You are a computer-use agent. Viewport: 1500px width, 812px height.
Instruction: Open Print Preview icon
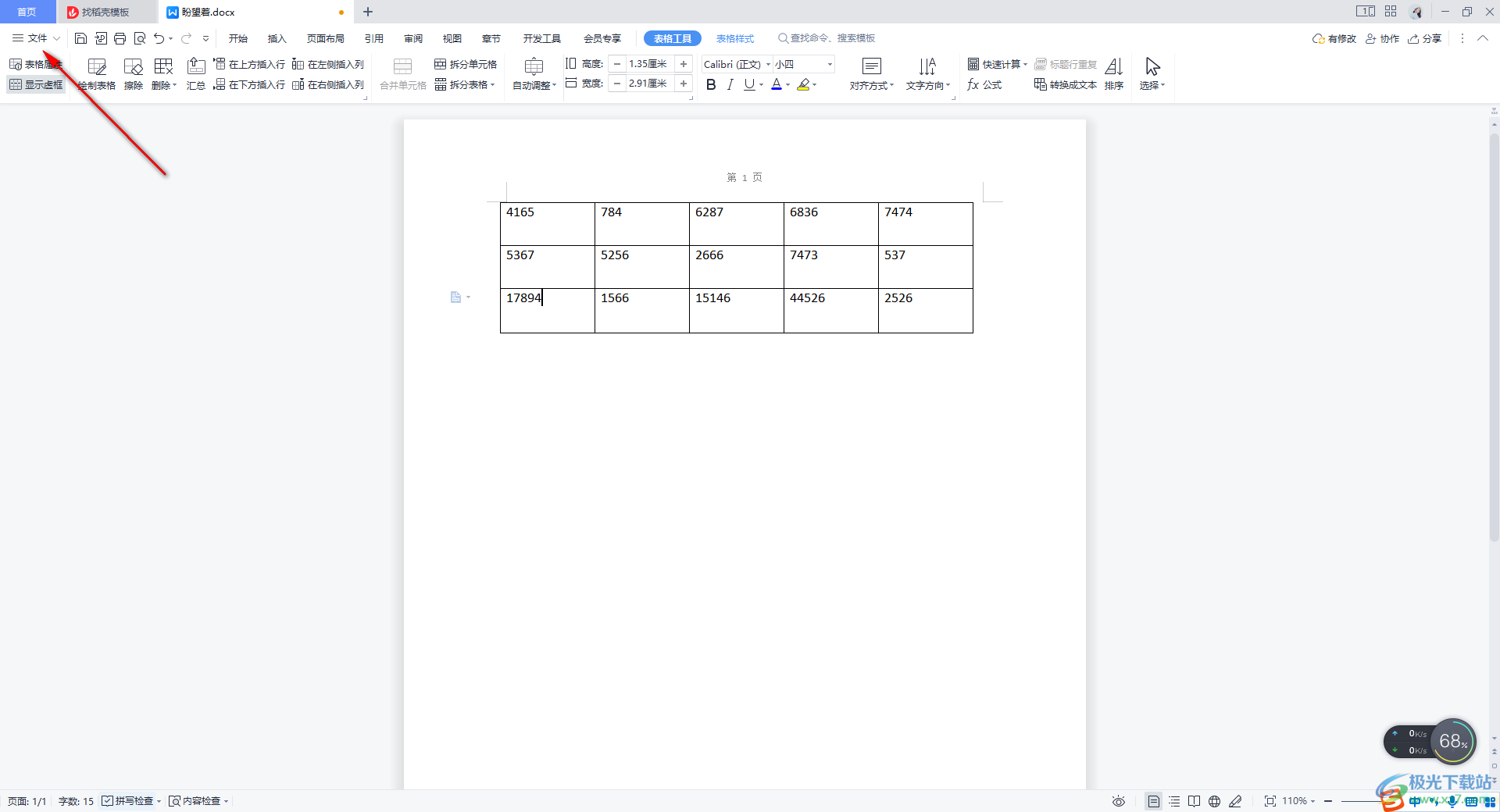point(140,38)
